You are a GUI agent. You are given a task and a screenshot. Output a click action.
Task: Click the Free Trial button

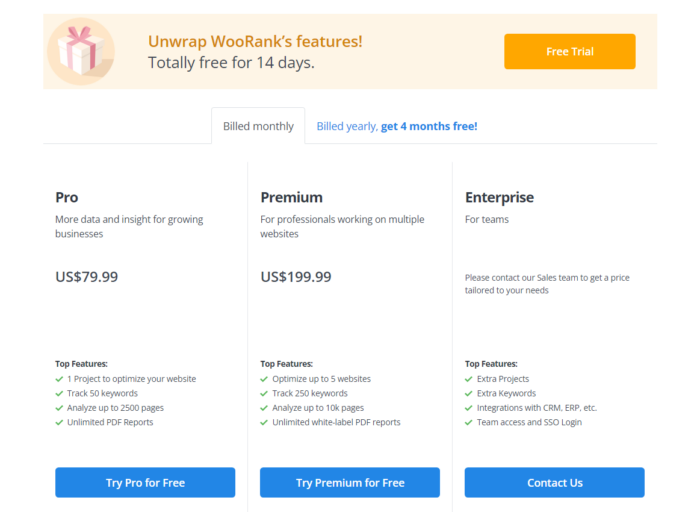pos(570,51)
